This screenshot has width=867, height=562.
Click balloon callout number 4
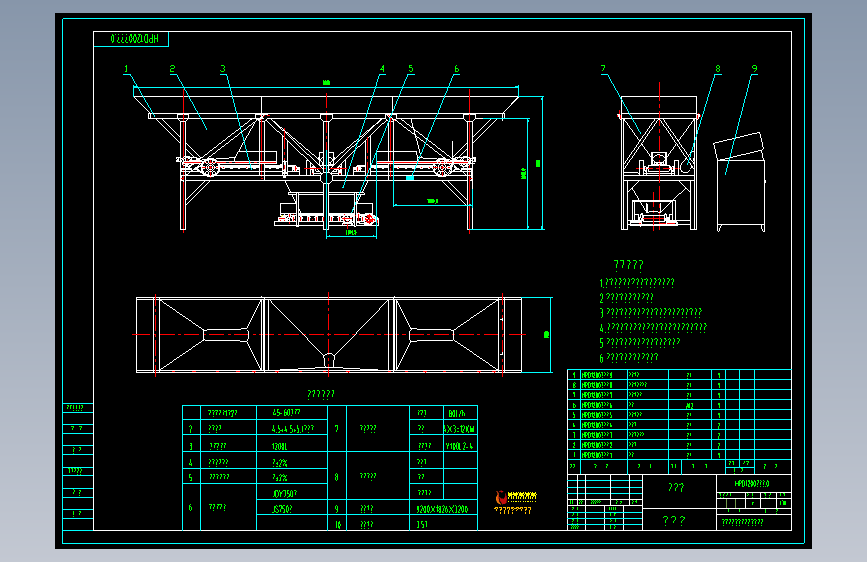(x=382, y=69)
